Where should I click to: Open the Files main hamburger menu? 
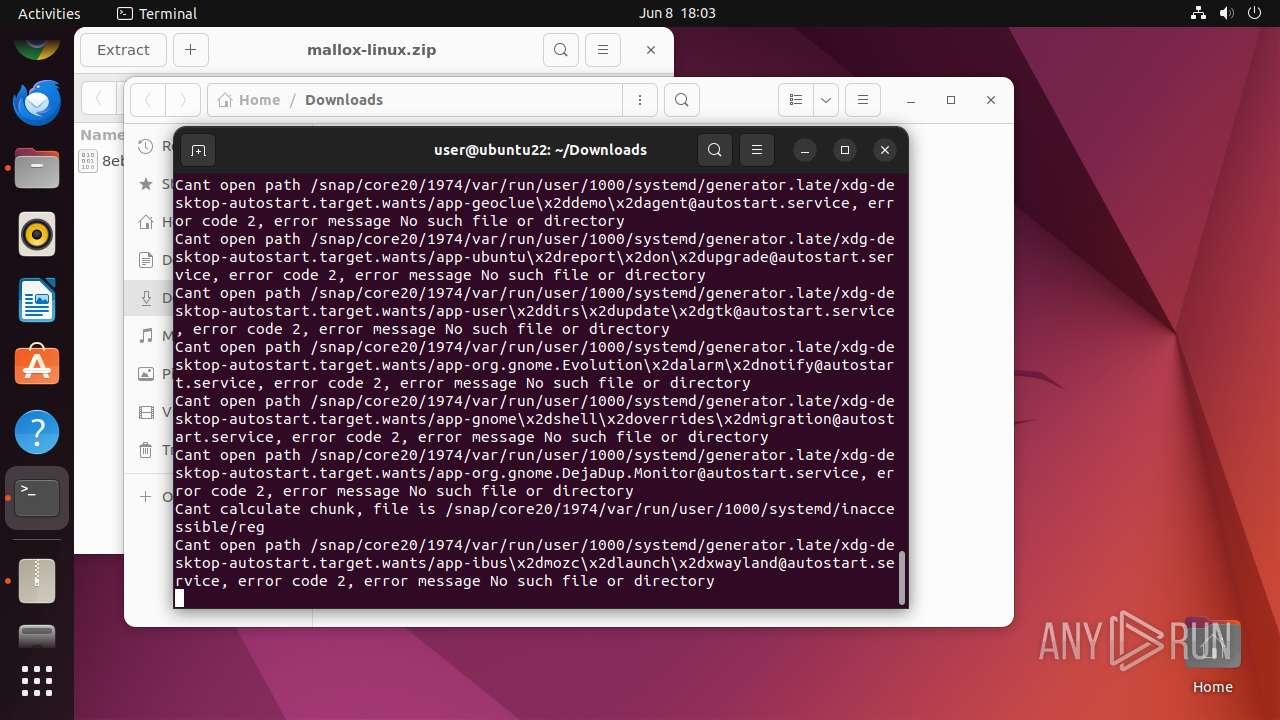coord(862,100)
